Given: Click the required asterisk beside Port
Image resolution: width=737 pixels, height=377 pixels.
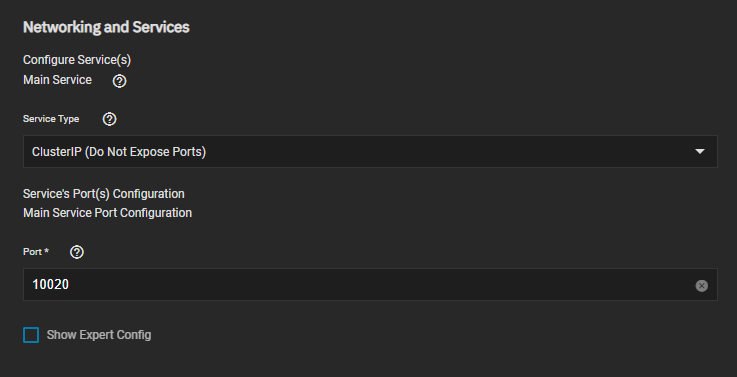Looking at the screenshot, I should [x=47, y=251].
